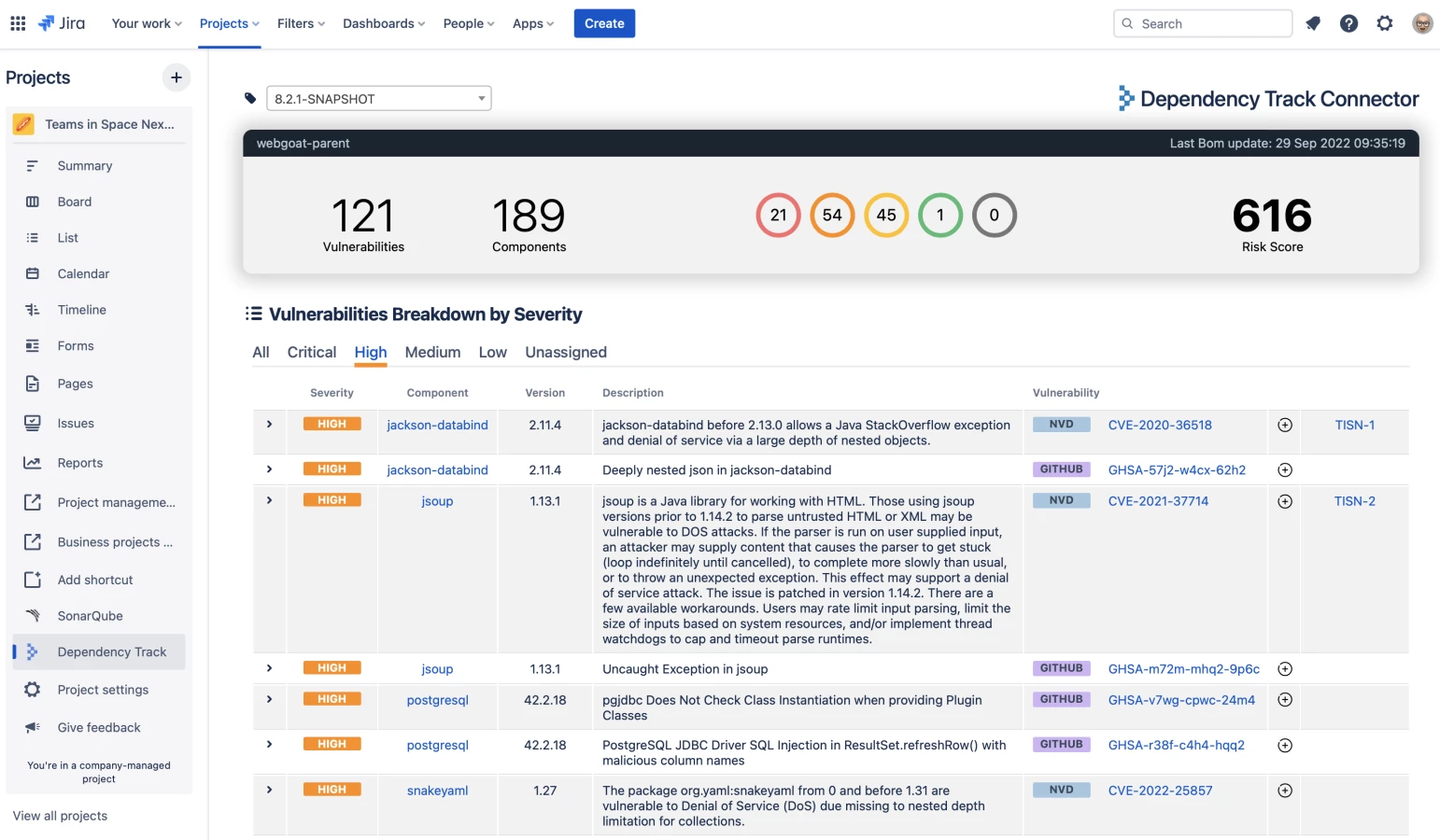Click Add shortcut in sidebar
The image size is (1440, 840).
99,580
